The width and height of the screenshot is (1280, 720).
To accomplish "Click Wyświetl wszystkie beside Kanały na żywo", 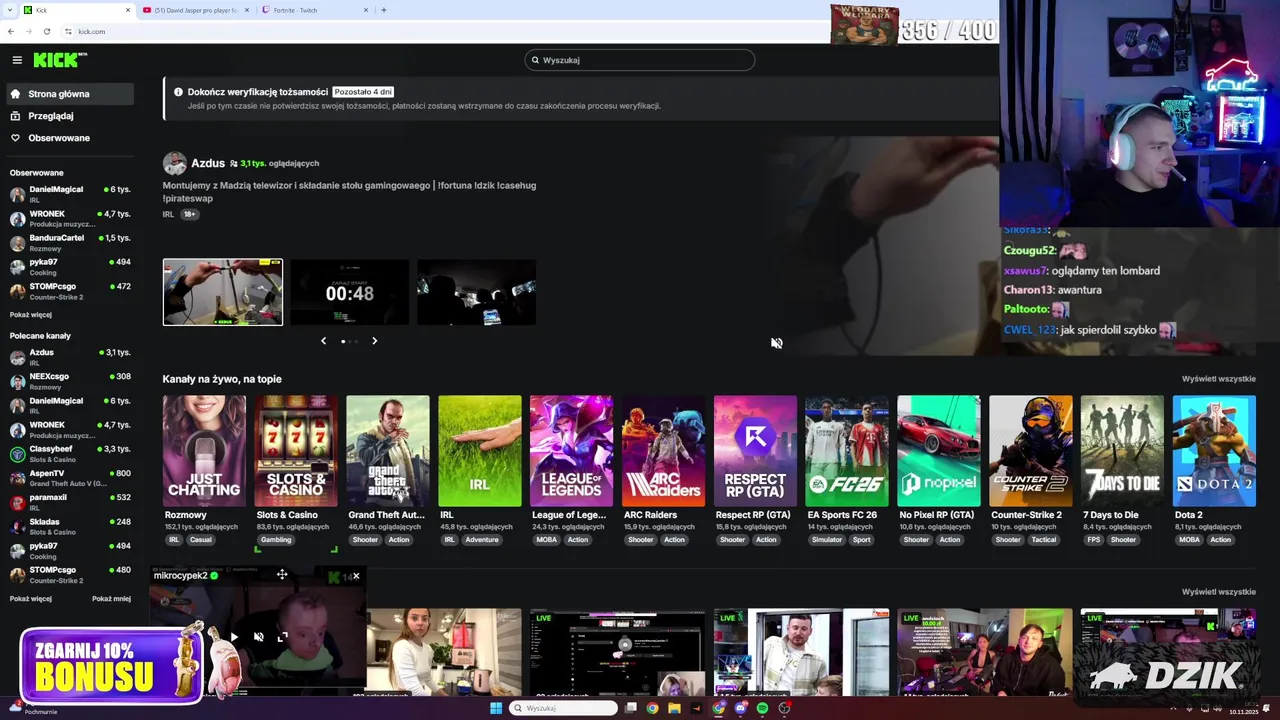I will coord(1218,379).
